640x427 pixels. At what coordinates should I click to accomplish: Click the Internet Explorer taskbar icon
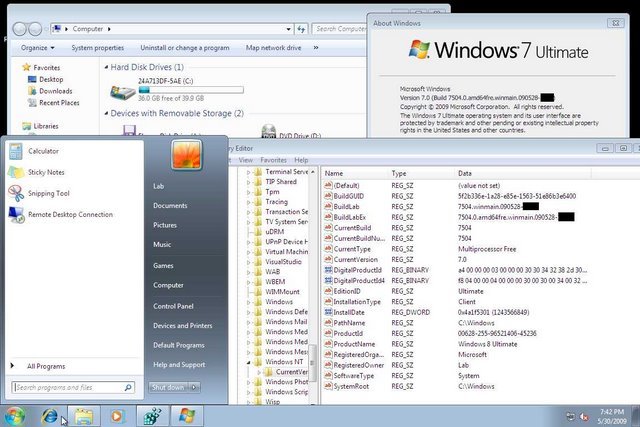pyautogui.click(x=50, y=414)
